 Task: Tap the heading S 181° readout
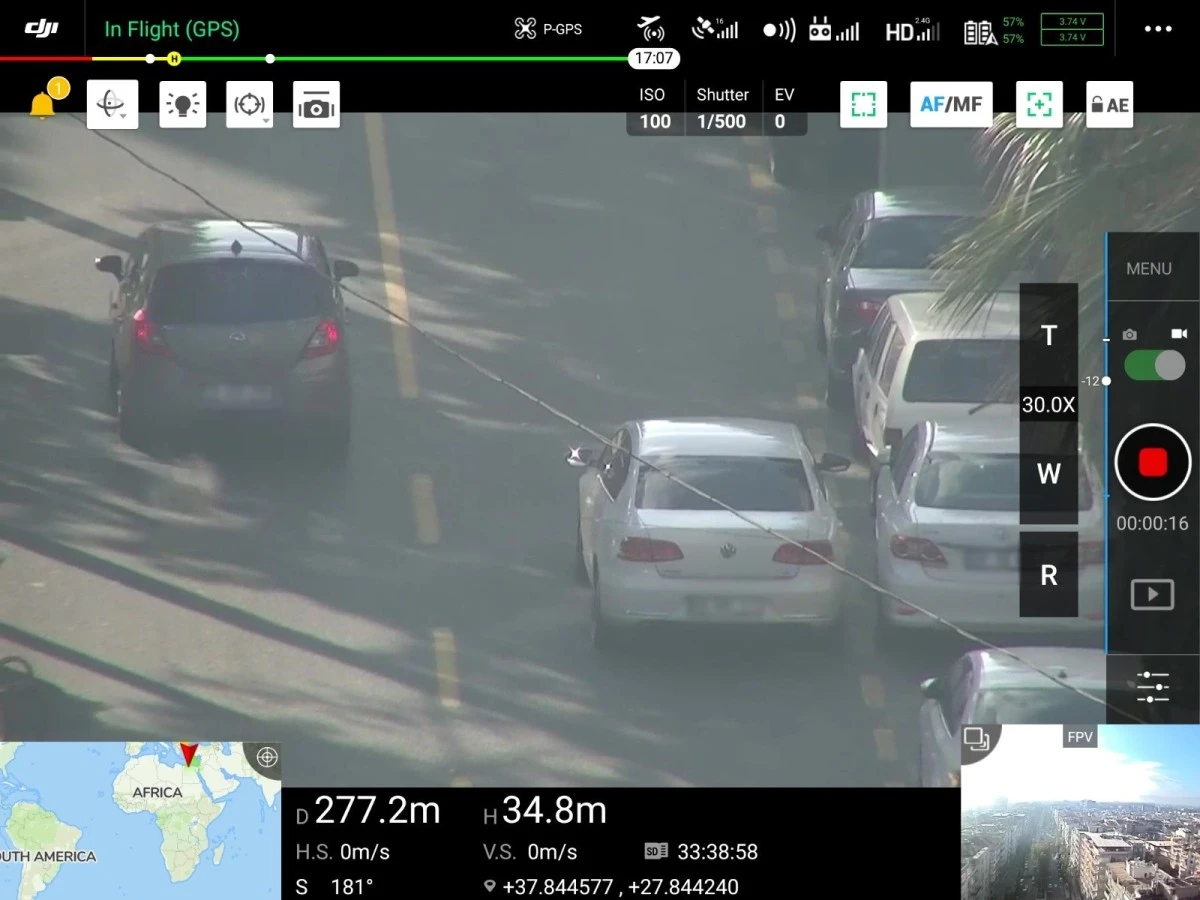pyautogui.click(x=335, y=887)
